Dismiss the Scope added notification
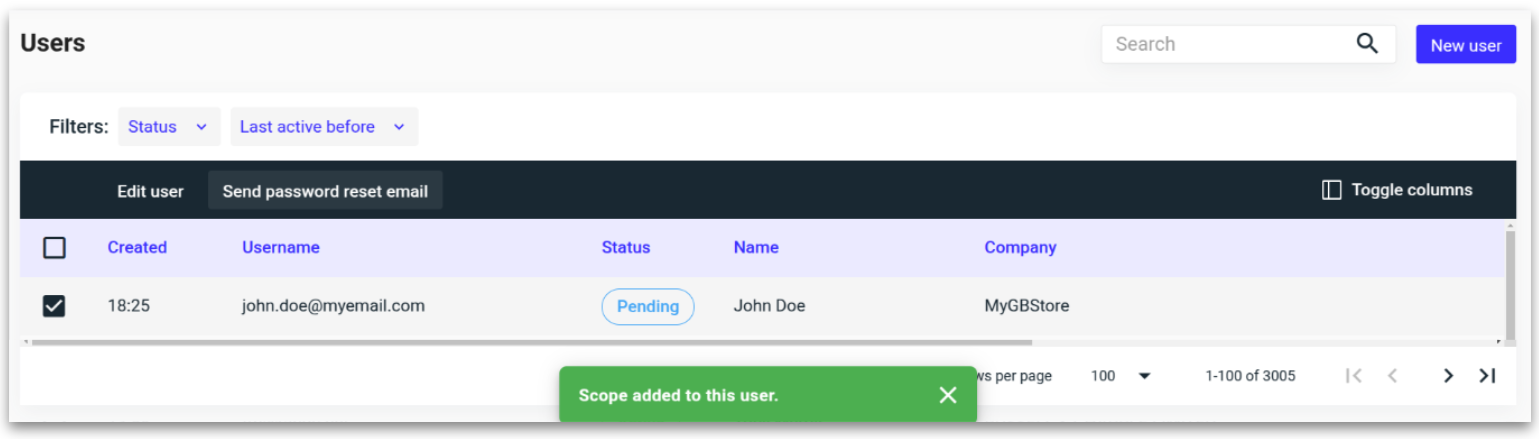 point(948,395)
